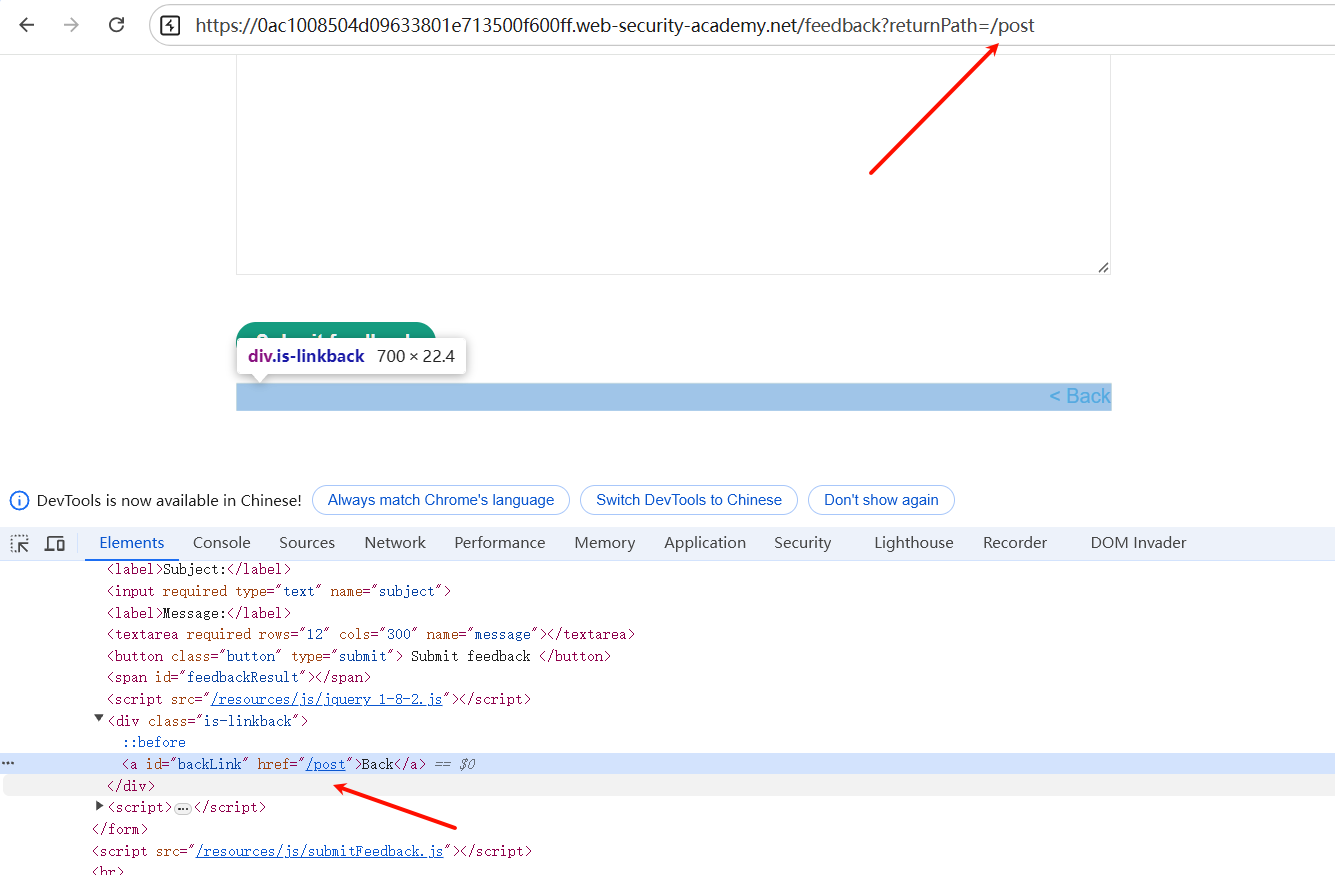Open site information icon in address bar
Screen dimensions: 1335x875
[170, 26]
